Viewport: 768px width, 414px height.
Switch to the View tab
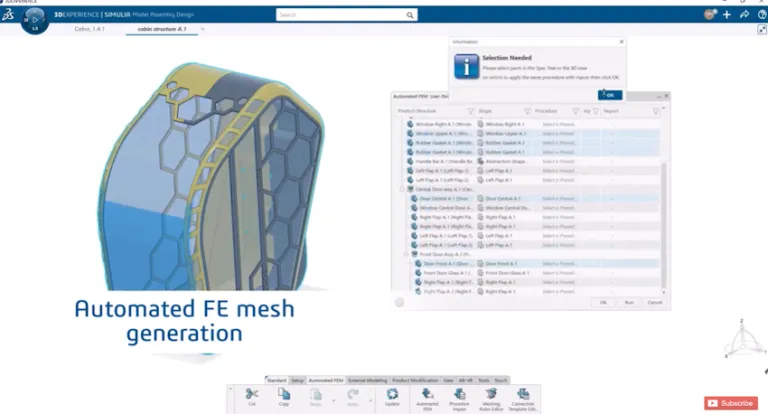[x=448, y=380]
